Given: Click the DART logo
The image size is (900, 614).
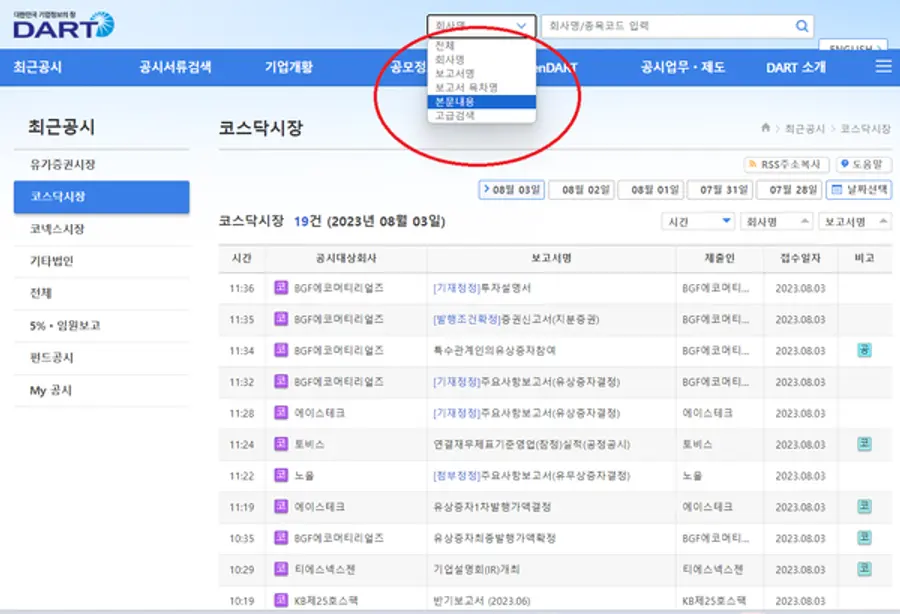Looking at the screenshot, I should coord(63,24).
